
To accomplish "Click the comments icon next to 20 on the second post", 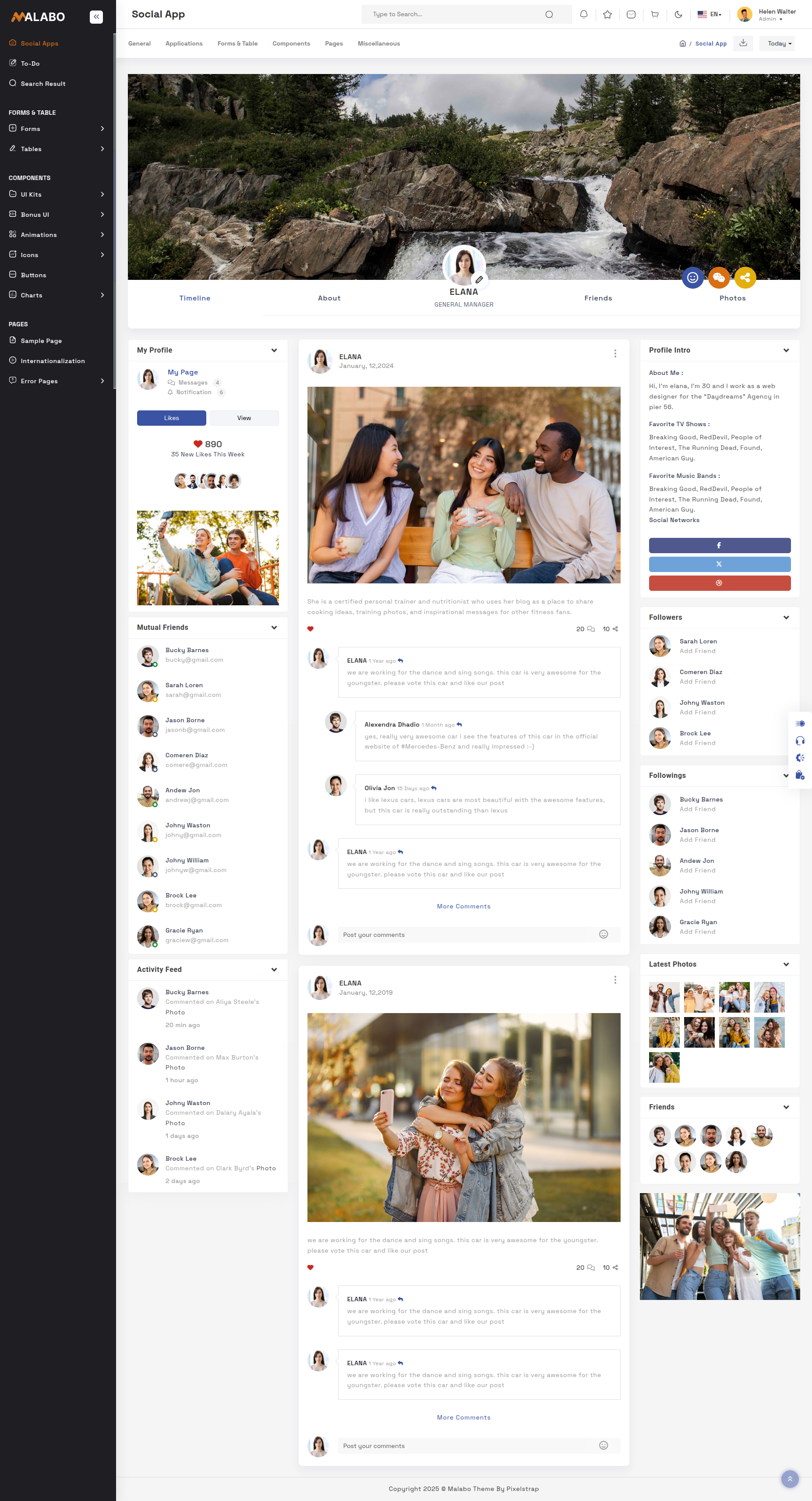I will tap(591, 1268).
